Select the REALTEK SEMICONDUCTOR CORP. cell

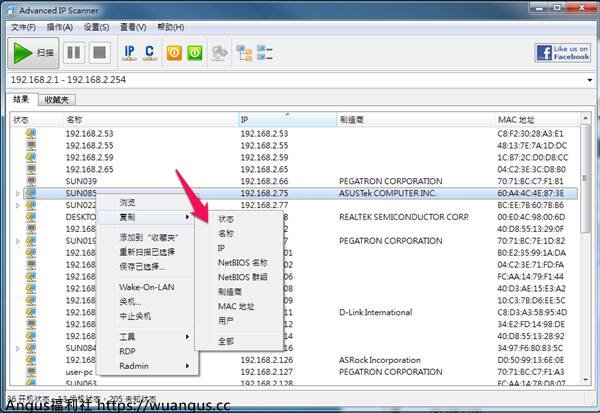[404, 217]
